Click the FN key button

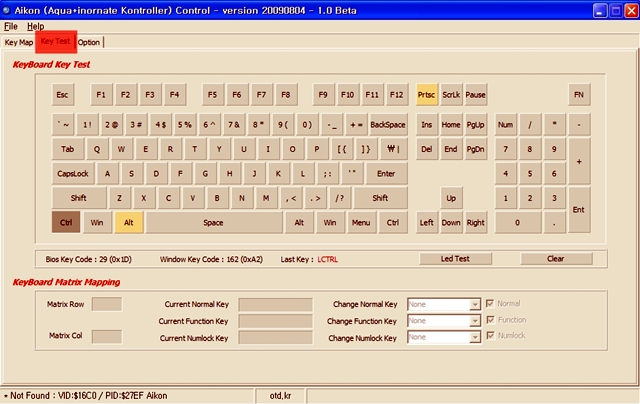click(x=579, y=95)
